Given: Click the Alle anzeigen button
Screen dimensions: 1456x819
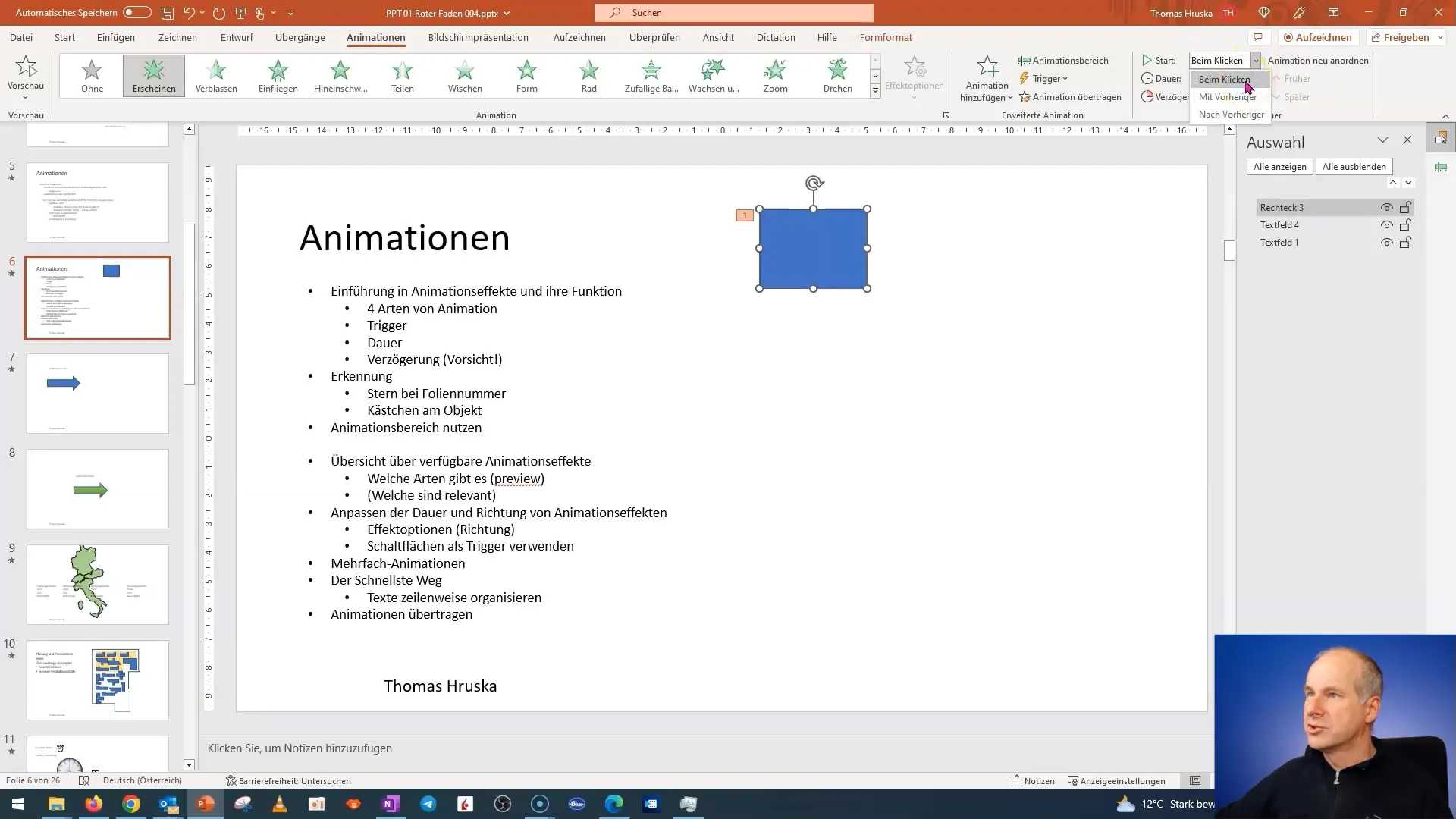Looking at the screenshot, I should [1280, 166].
